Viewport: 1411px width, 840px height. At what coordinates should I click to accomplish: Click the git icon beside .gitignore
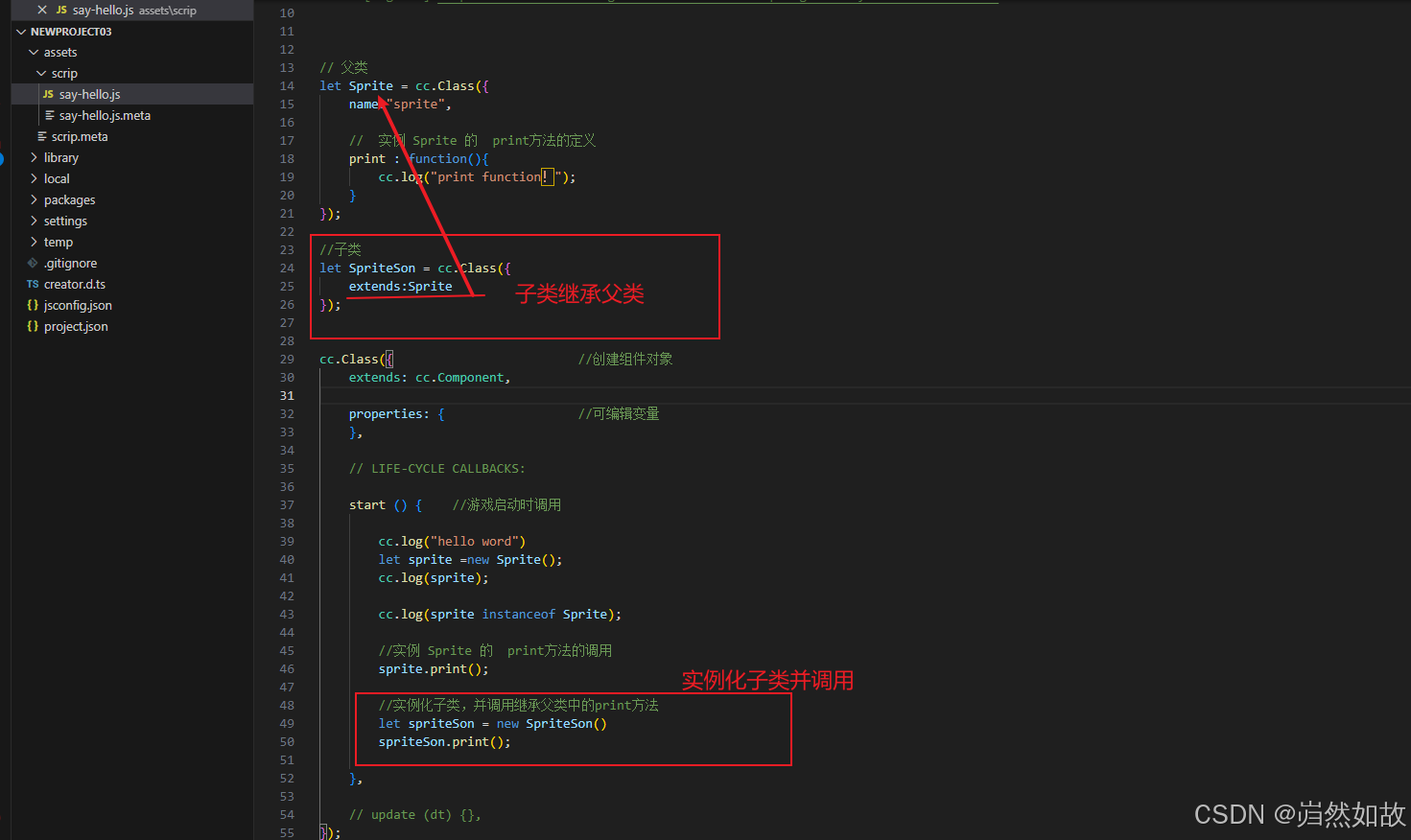click(x=33, y=263)
